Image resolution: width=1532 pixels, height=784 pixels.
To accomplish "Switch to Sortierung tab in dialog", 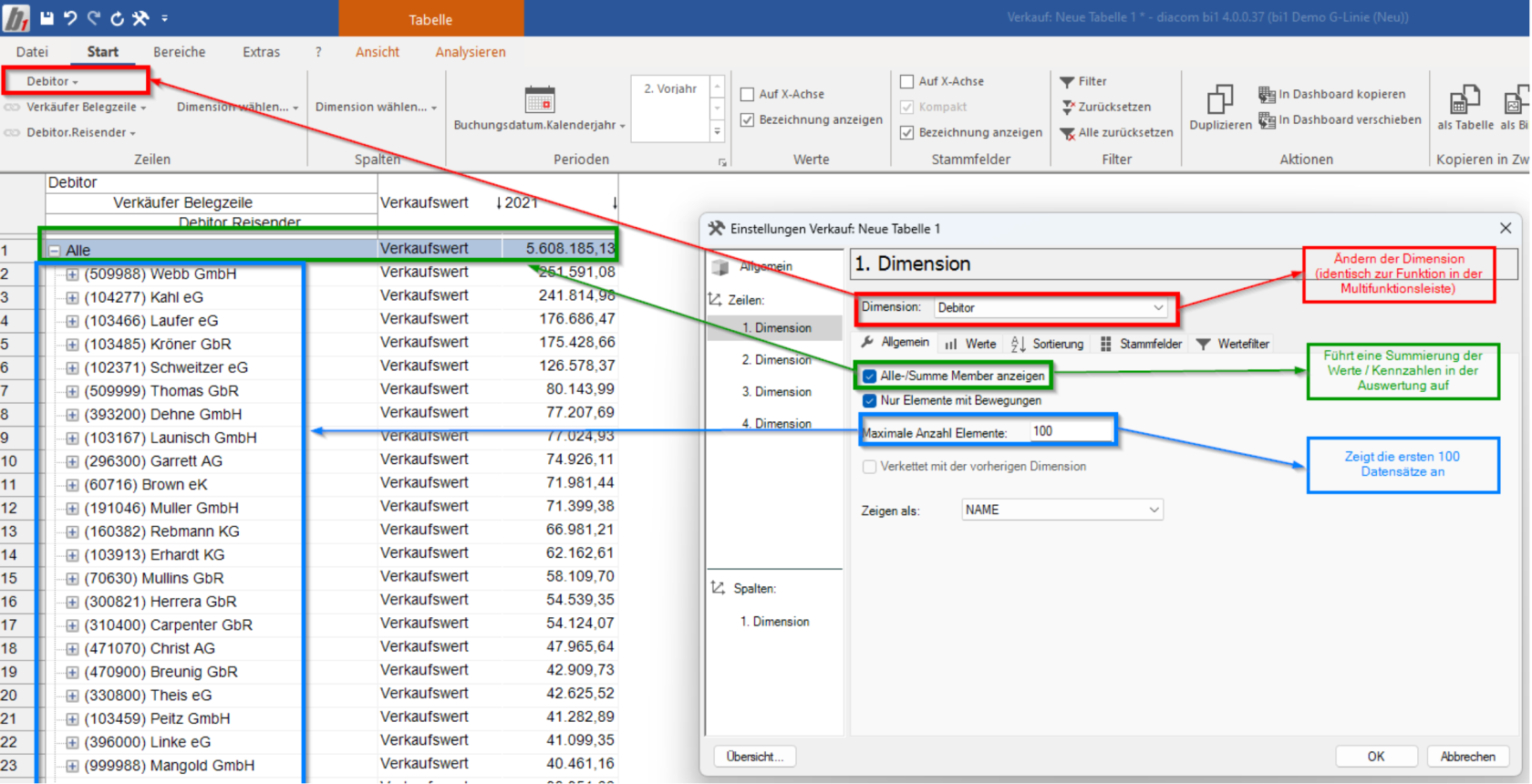I will click(1047, 344).
